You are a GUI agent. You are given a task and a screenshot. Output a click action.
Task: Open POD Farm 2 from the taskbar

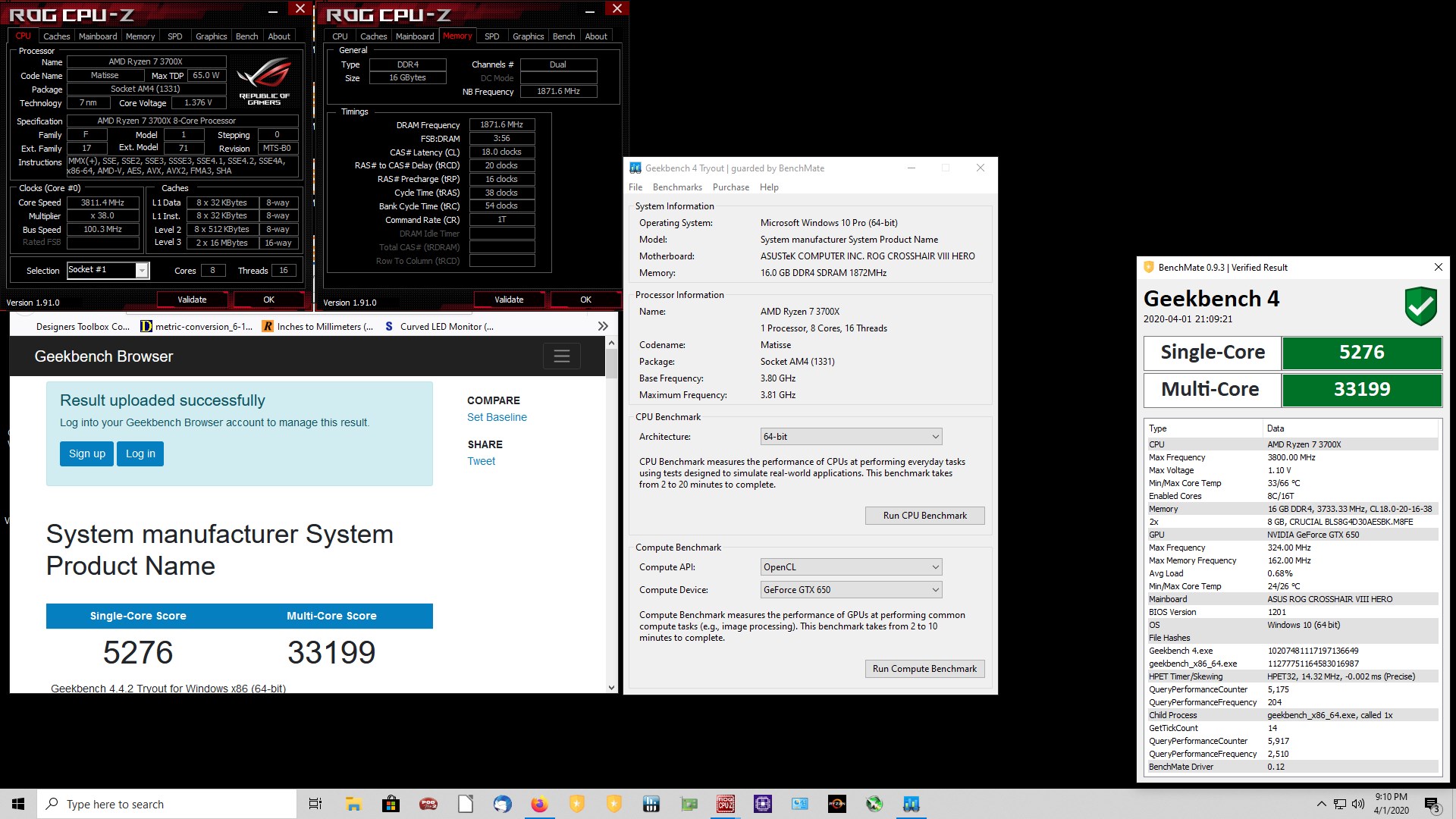[x=428, y=804]
